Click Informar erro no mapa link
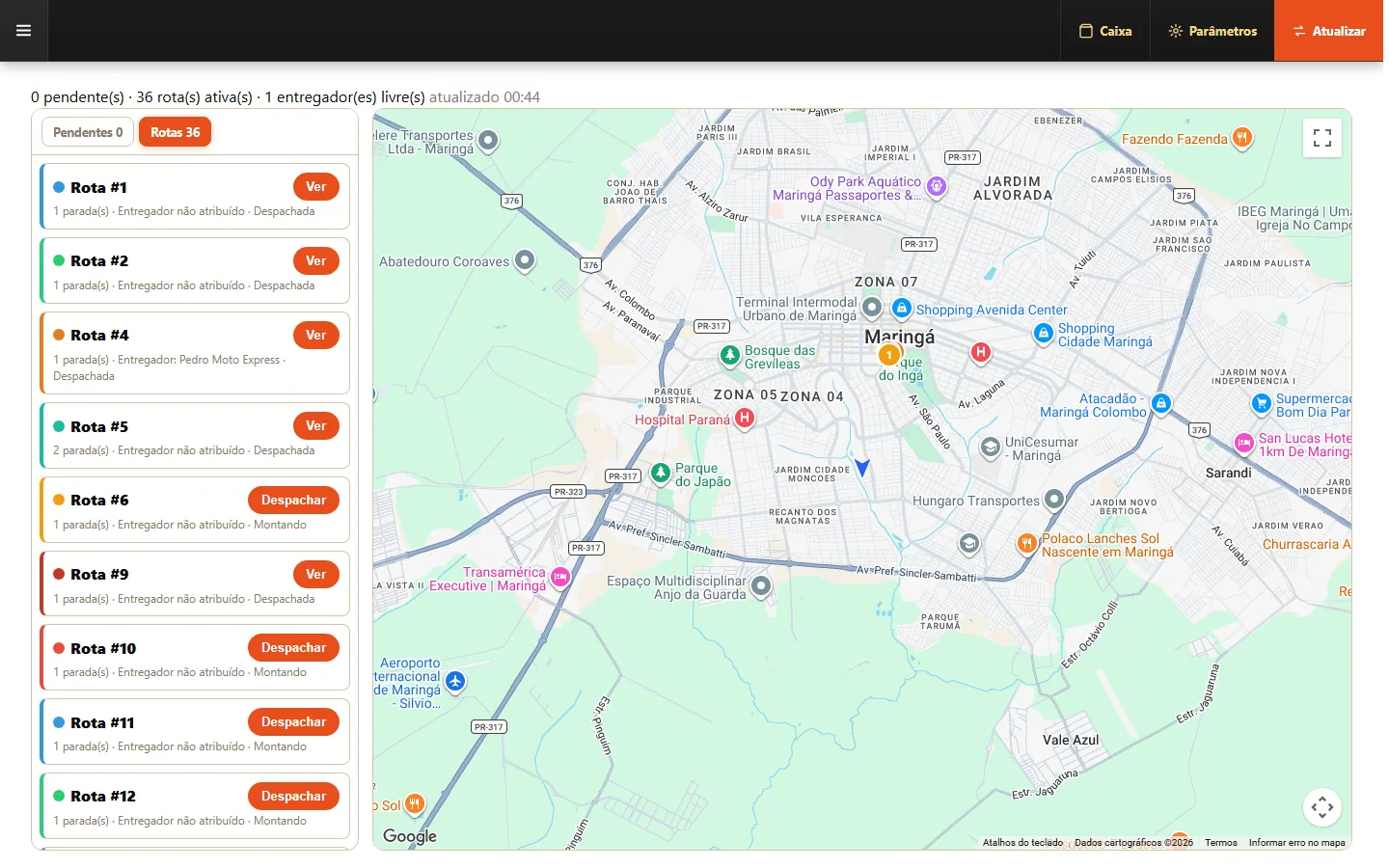Image resolution: width=1389 pixels, height=868 pixels. pos(1297,843)
